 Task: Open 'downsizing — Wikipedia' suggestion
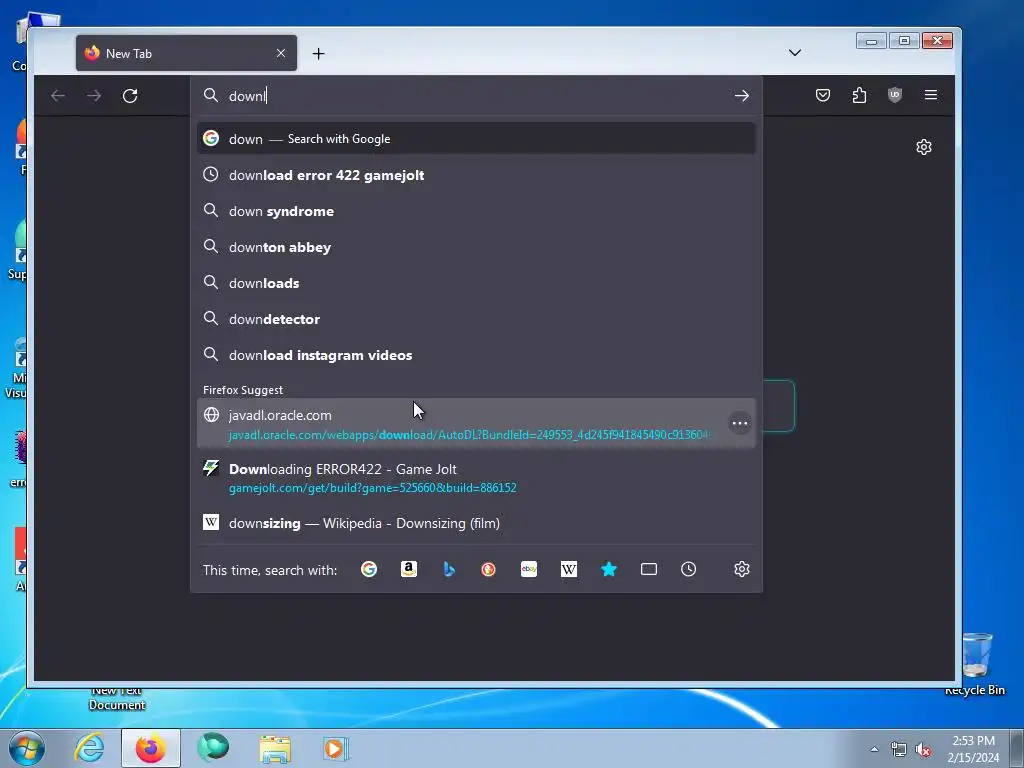[476, 523]
